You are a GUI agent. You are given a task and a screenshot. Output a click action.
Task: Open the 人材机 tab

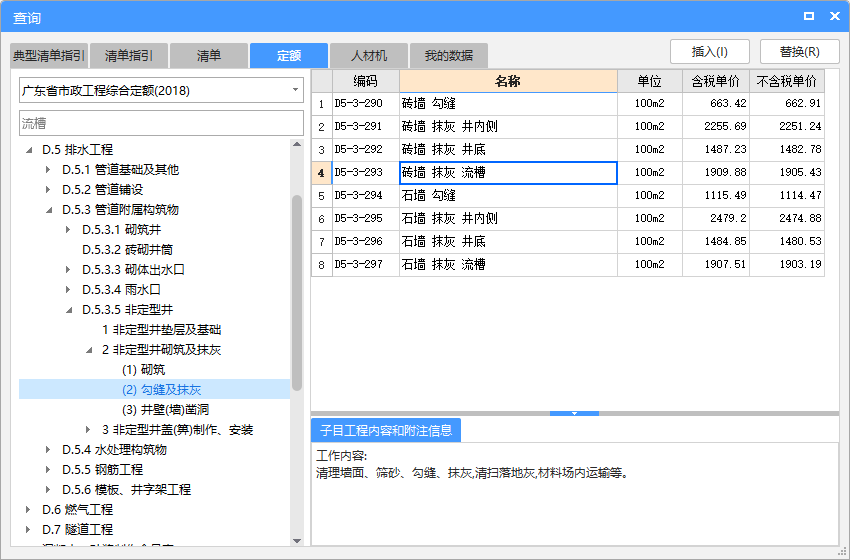click(x=369, y=55)
